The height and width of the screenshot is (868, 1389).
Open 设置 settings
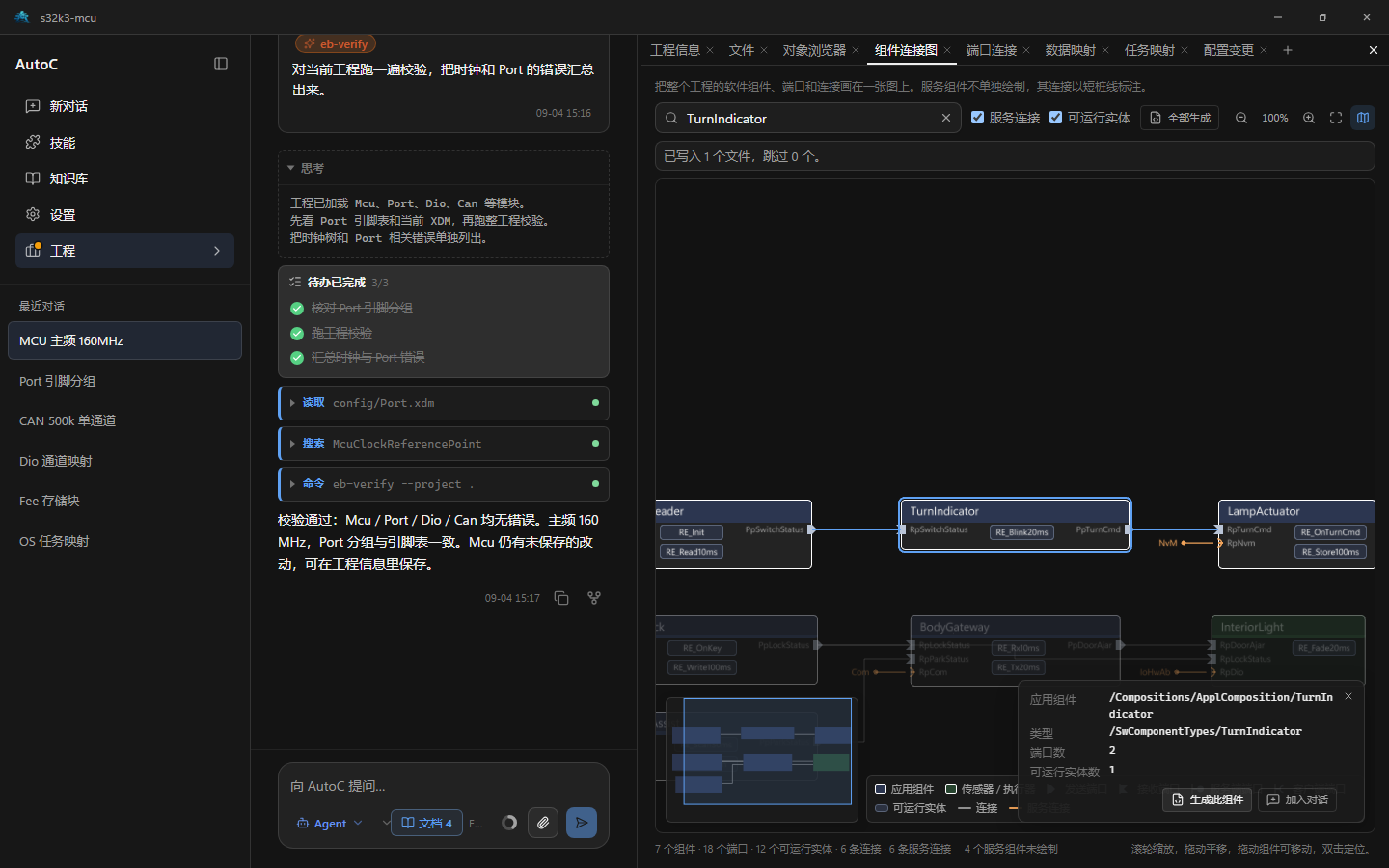[124, 215]
